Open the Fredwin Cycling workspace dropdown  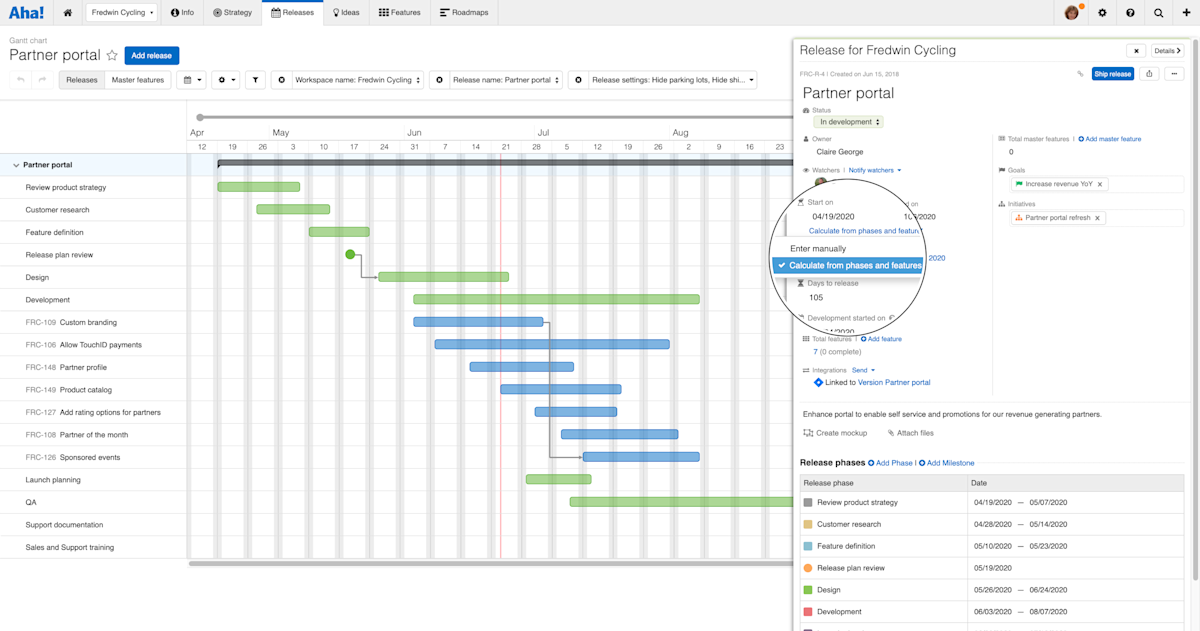122,13
